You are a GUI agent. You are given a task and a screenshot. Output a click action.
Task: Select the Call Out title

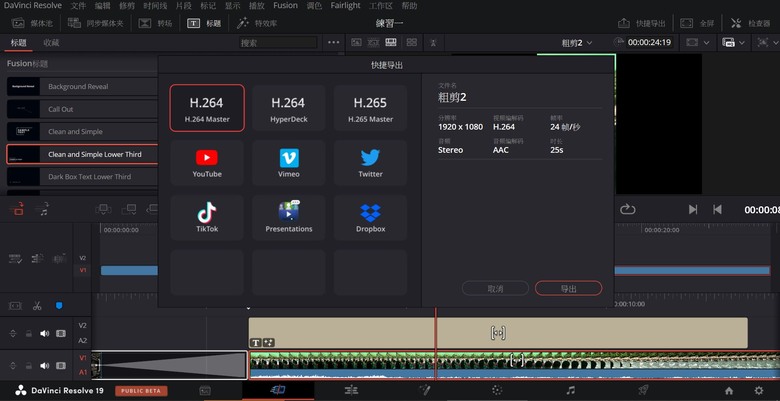(82, 109)
